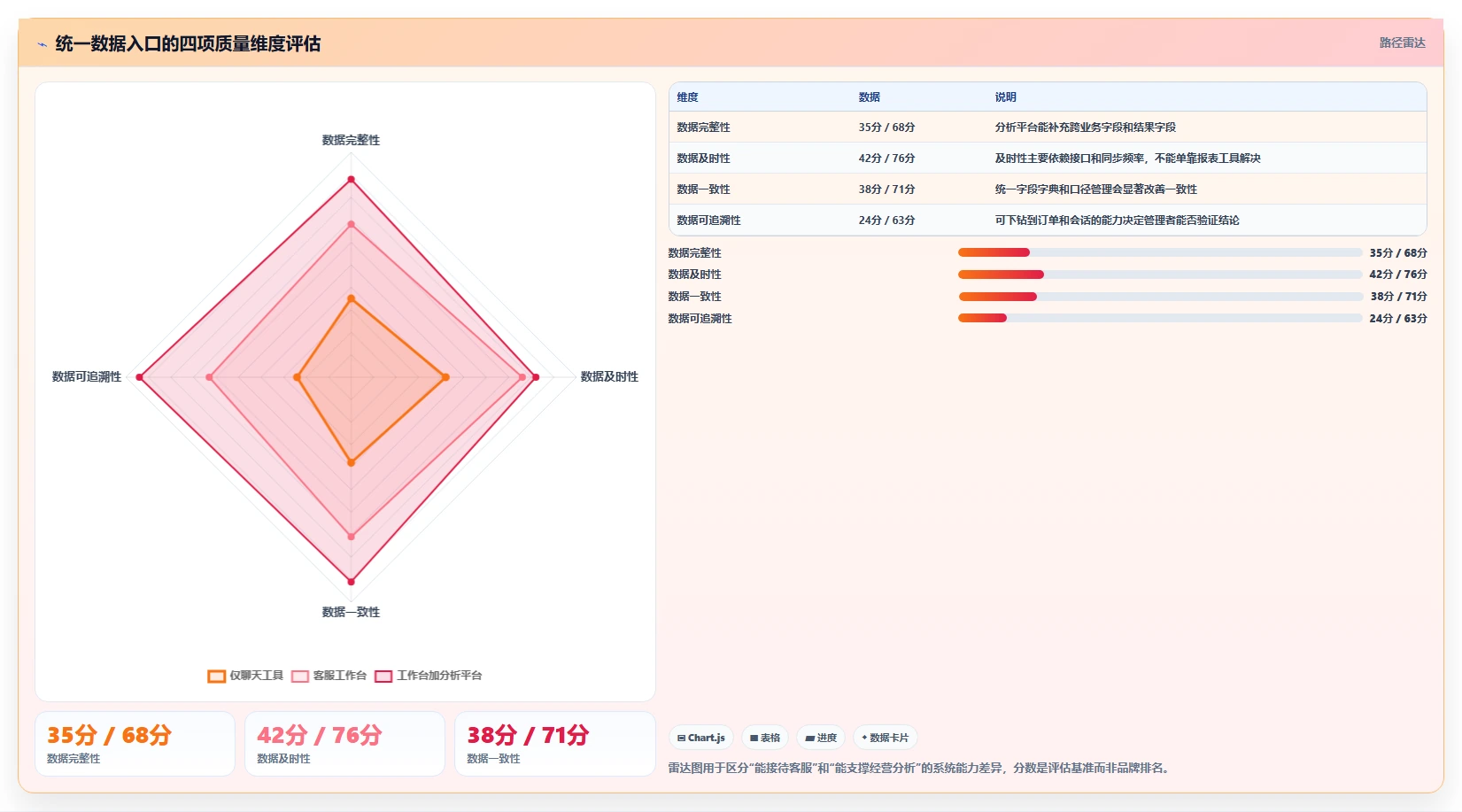
Task: Click the 及时性主要依赖接口和同步频率 description cell
Action: coord(1128,159)
